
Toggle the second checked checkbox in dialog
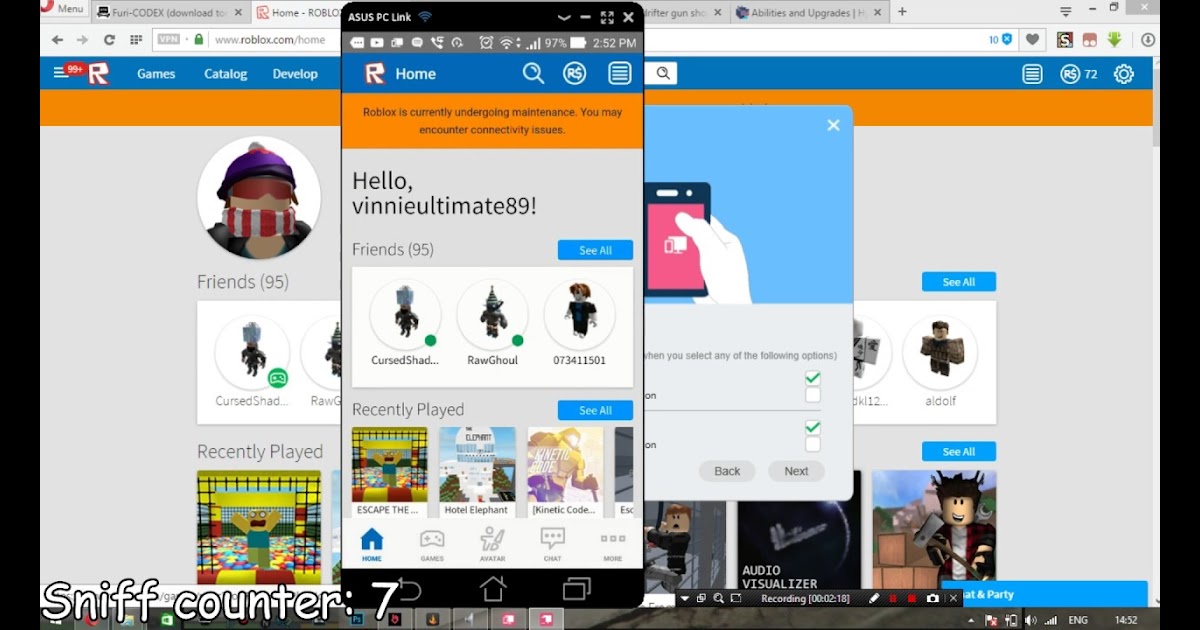(813, 427)
